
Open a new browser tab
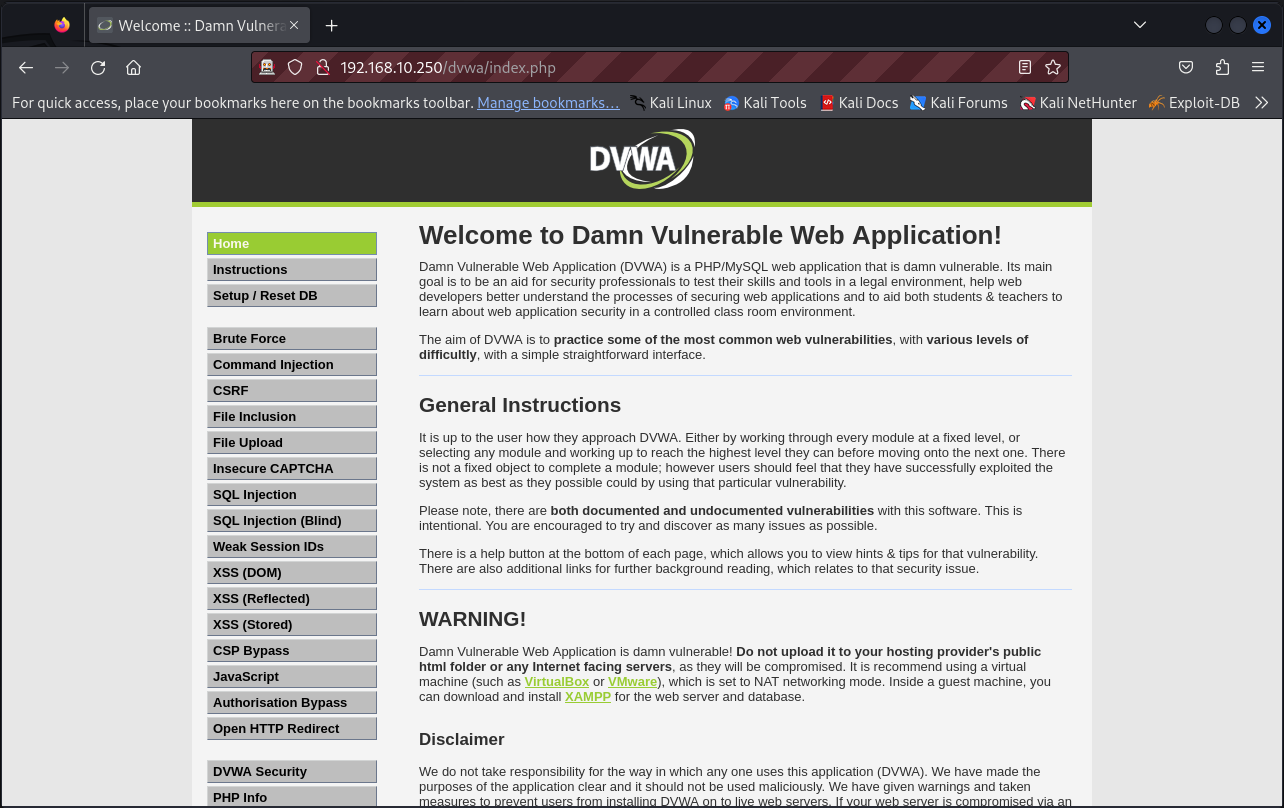(x=332, y=25)
